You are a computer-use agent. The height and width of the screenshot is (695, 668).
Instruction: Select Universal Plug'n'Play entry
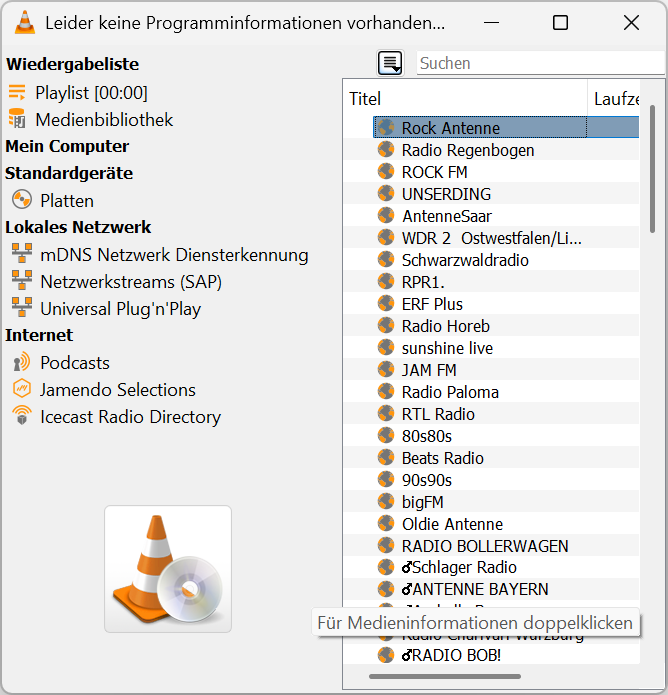pos(121,309)
